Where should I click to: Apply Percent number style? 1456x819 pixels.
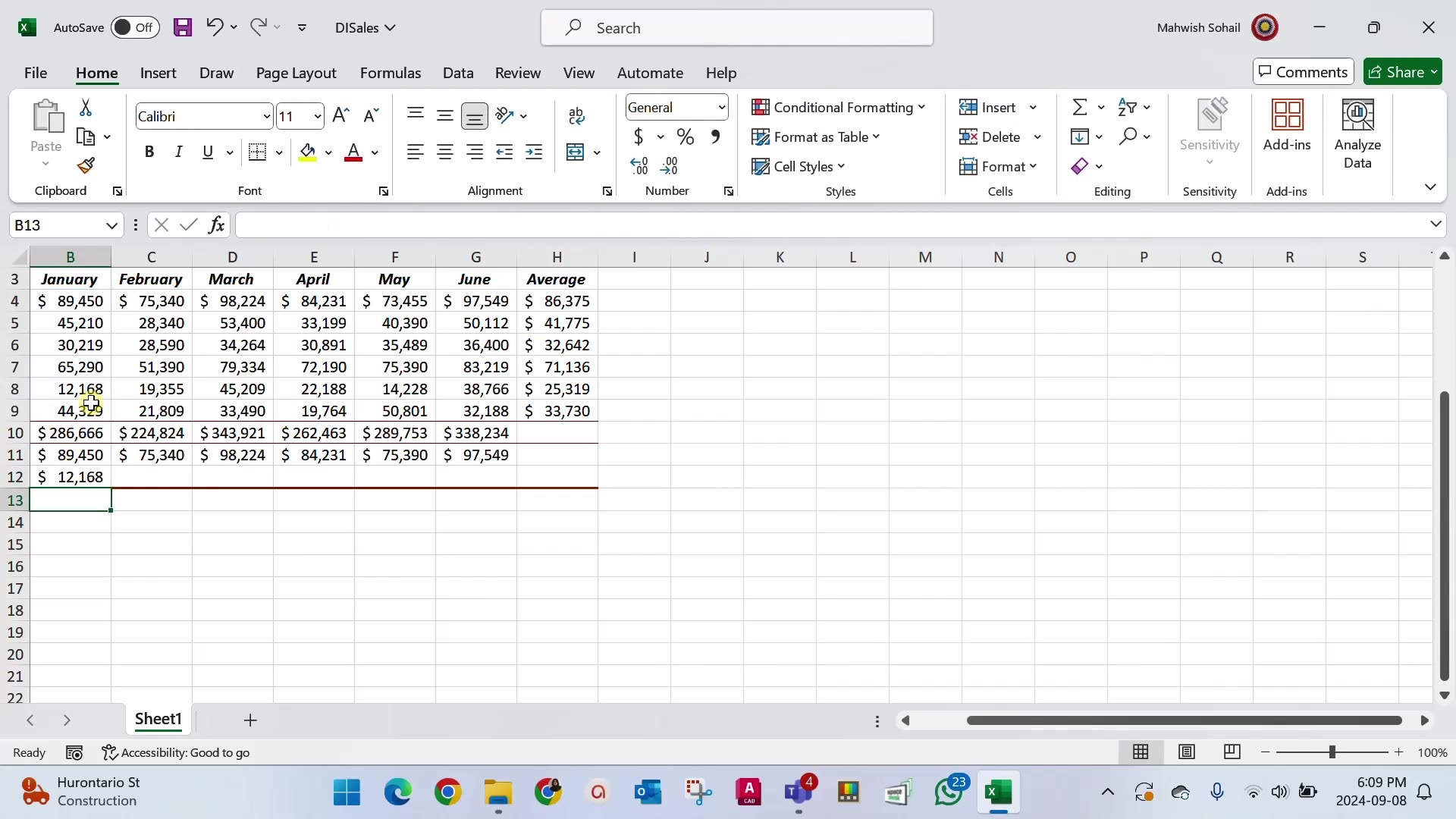pyautogui.click(x=686, y=136)
